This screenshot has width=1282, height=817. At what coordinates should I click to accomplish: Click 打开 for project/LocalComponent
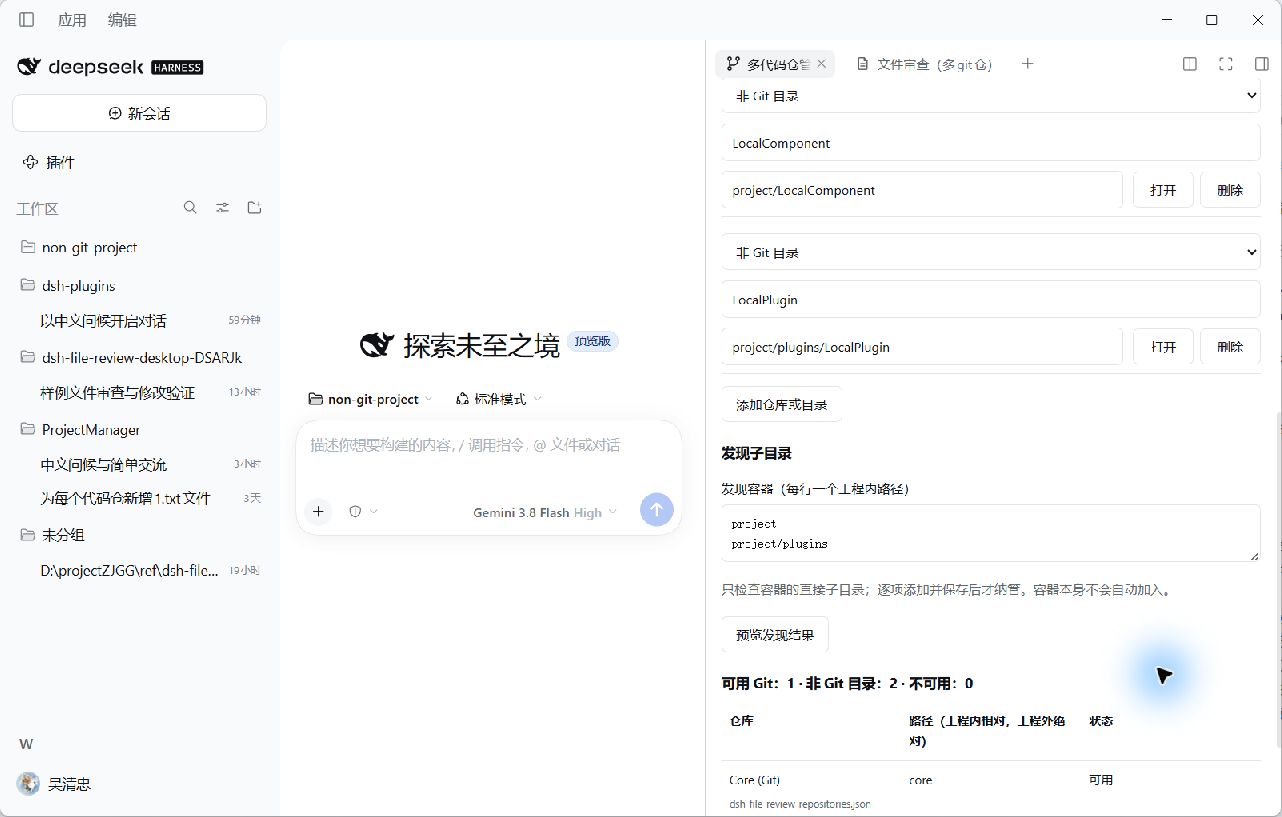pyautogui.click(x=1163, y=190)
